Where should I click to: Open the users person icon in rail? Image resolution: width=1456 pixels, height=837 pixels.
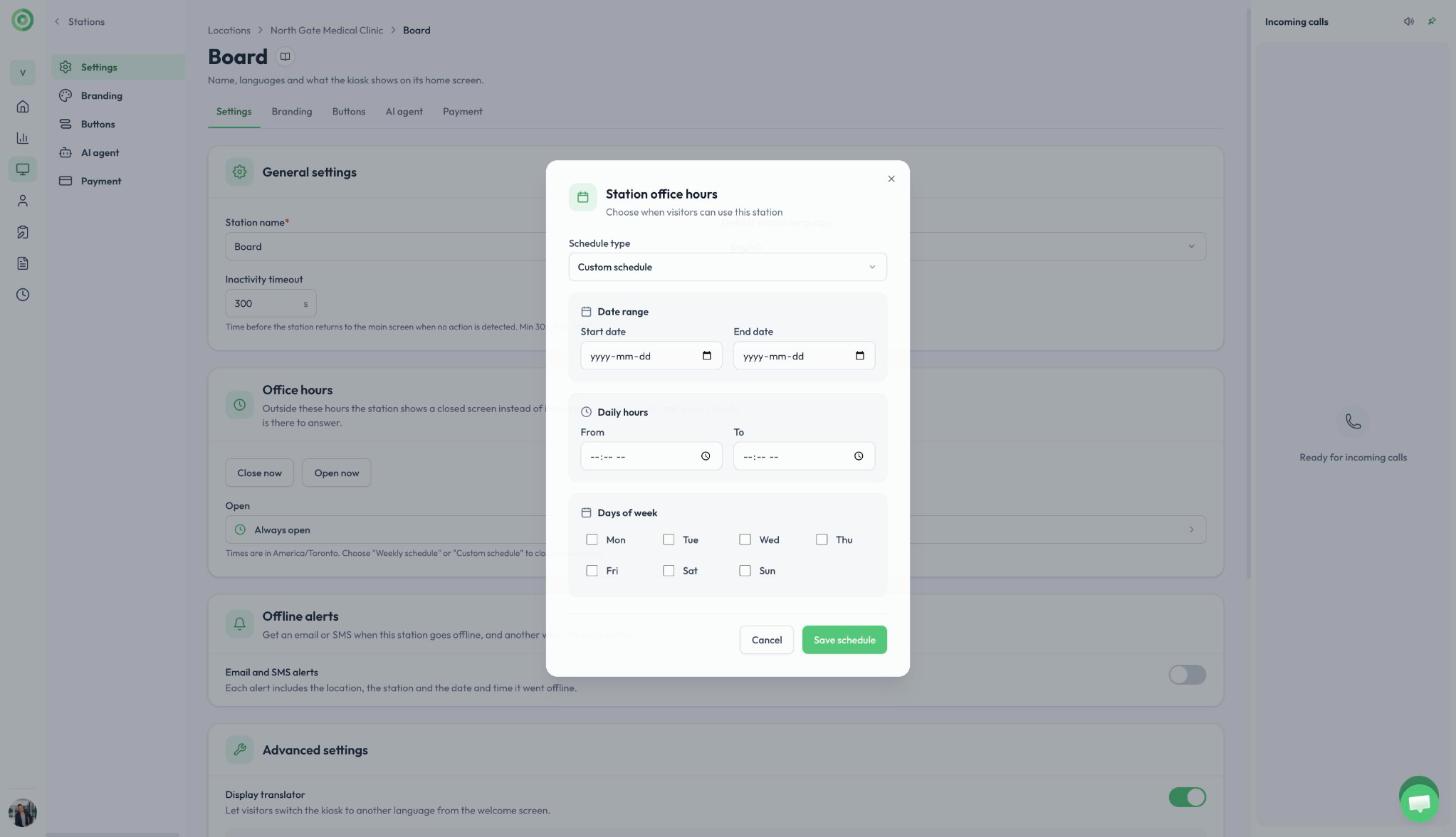pyautogui.click(x=22, y=201)
